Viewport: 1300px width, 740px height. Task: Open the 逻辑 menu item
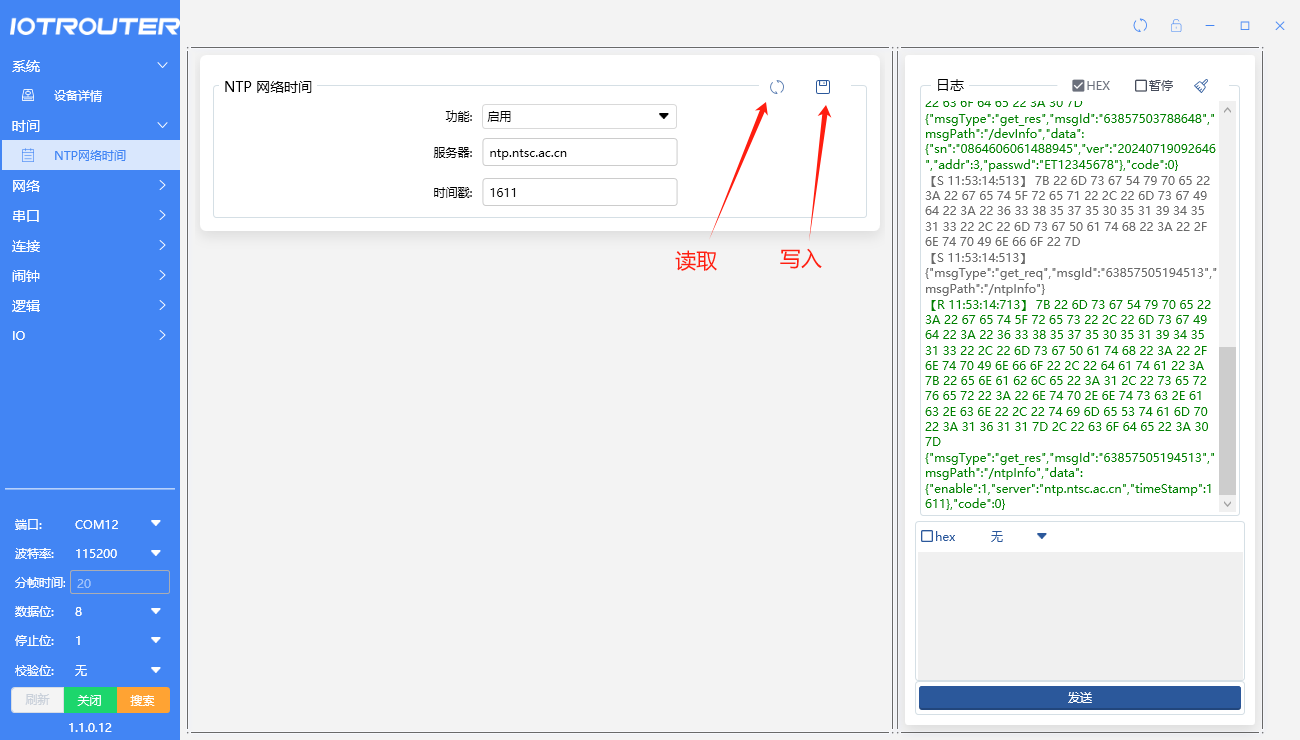[x=90, y=306]
